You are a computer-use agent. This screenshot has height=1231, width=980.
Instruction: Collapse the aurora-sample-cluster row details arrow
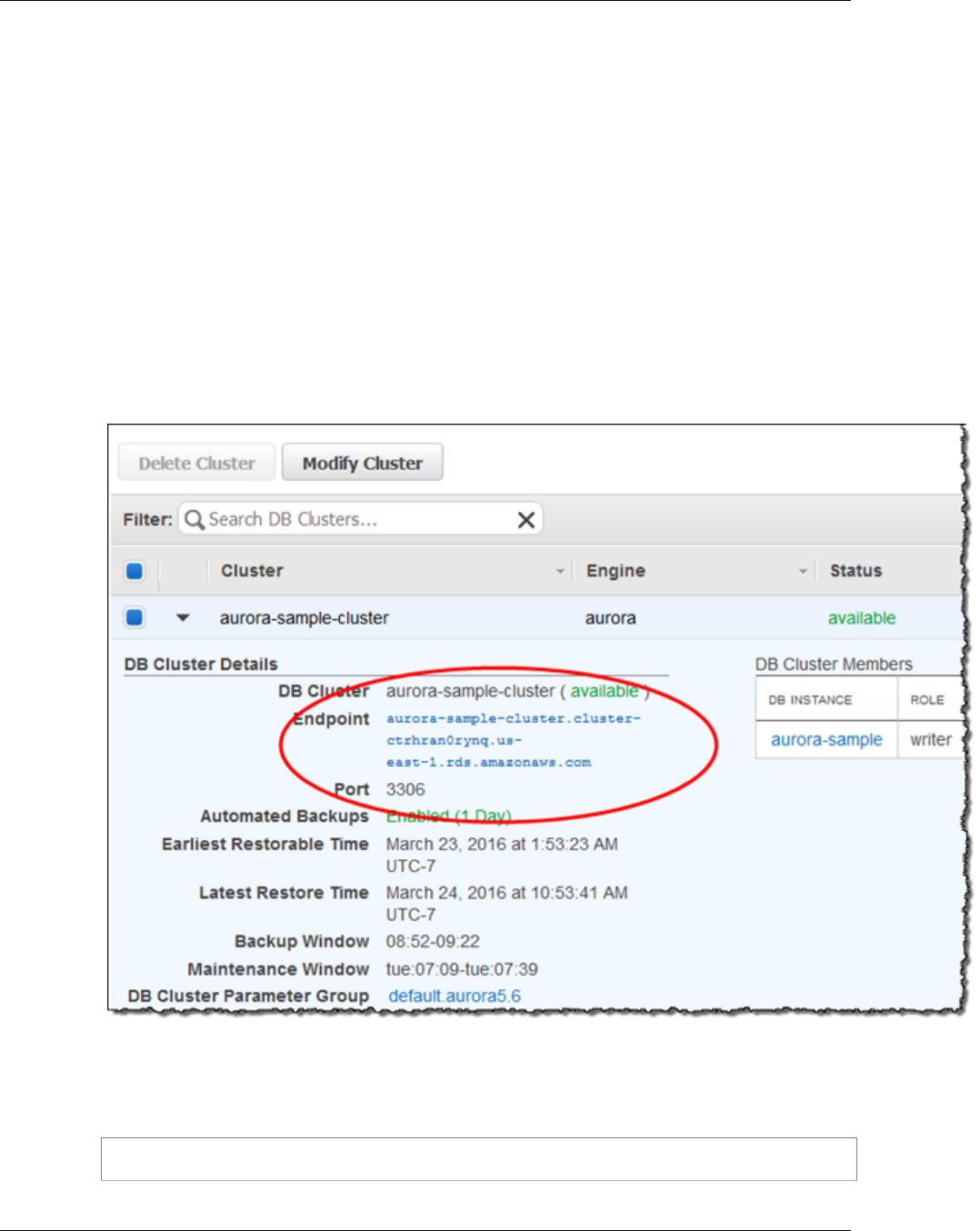click(x=183, y=617)
